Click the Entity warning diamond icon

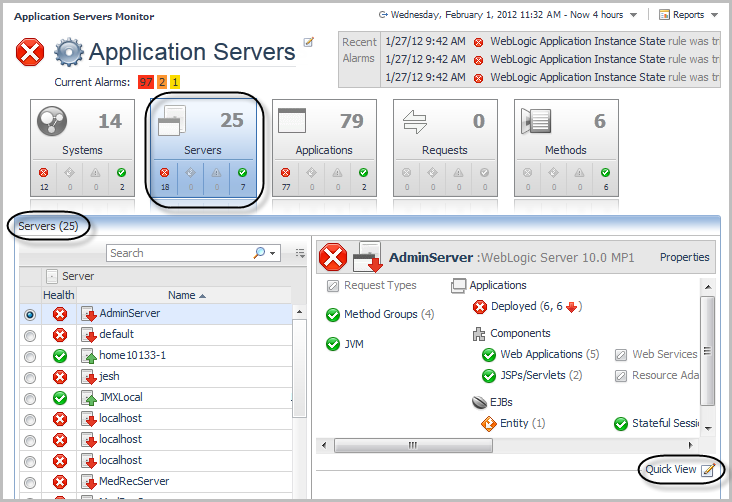pyautogui.click(x=488, y=424)
